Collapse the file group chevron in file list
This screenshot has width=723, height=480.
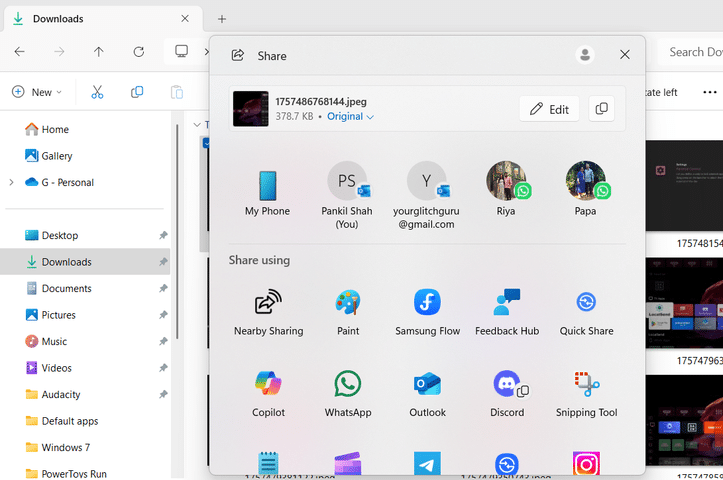pyautogui.click(x=197, y=124)
